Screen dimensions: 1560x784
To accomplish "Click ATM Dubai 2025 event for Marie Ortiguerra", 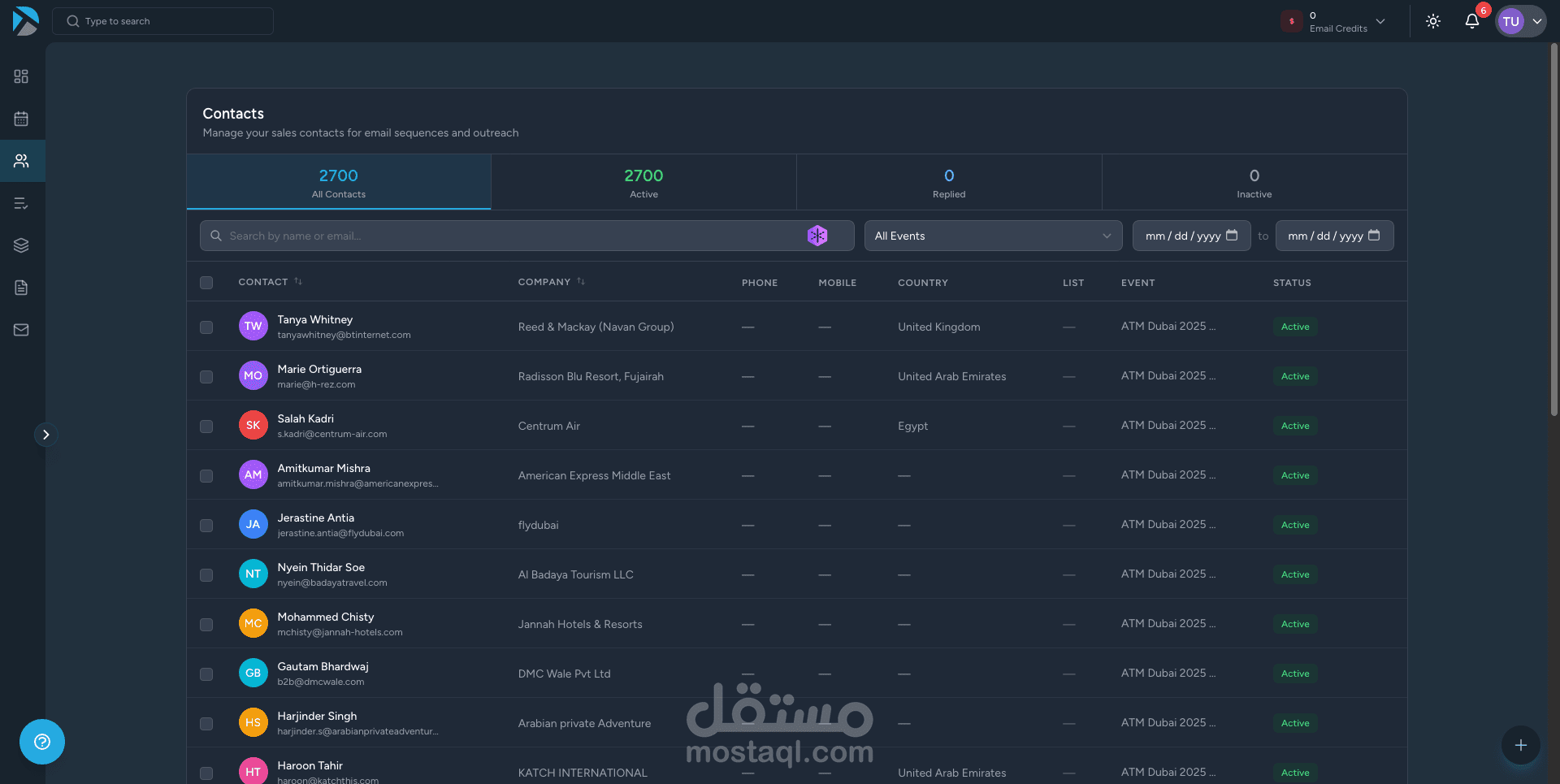I will (1168, 375).
